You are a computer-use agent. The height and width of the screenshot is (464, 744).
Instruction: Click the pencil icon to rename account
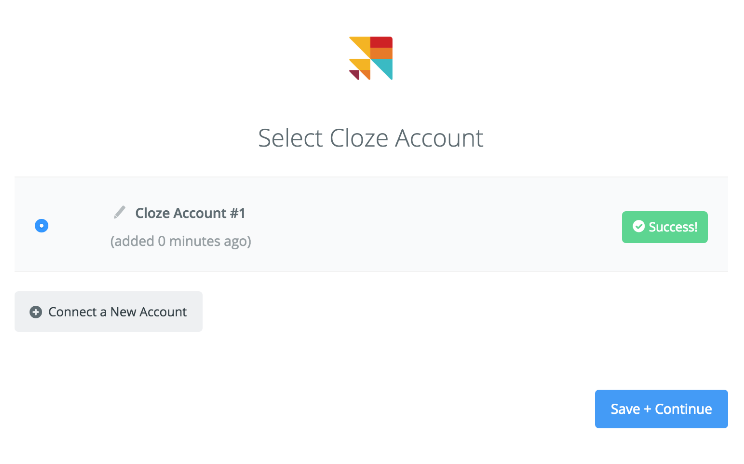click(120, 212)
